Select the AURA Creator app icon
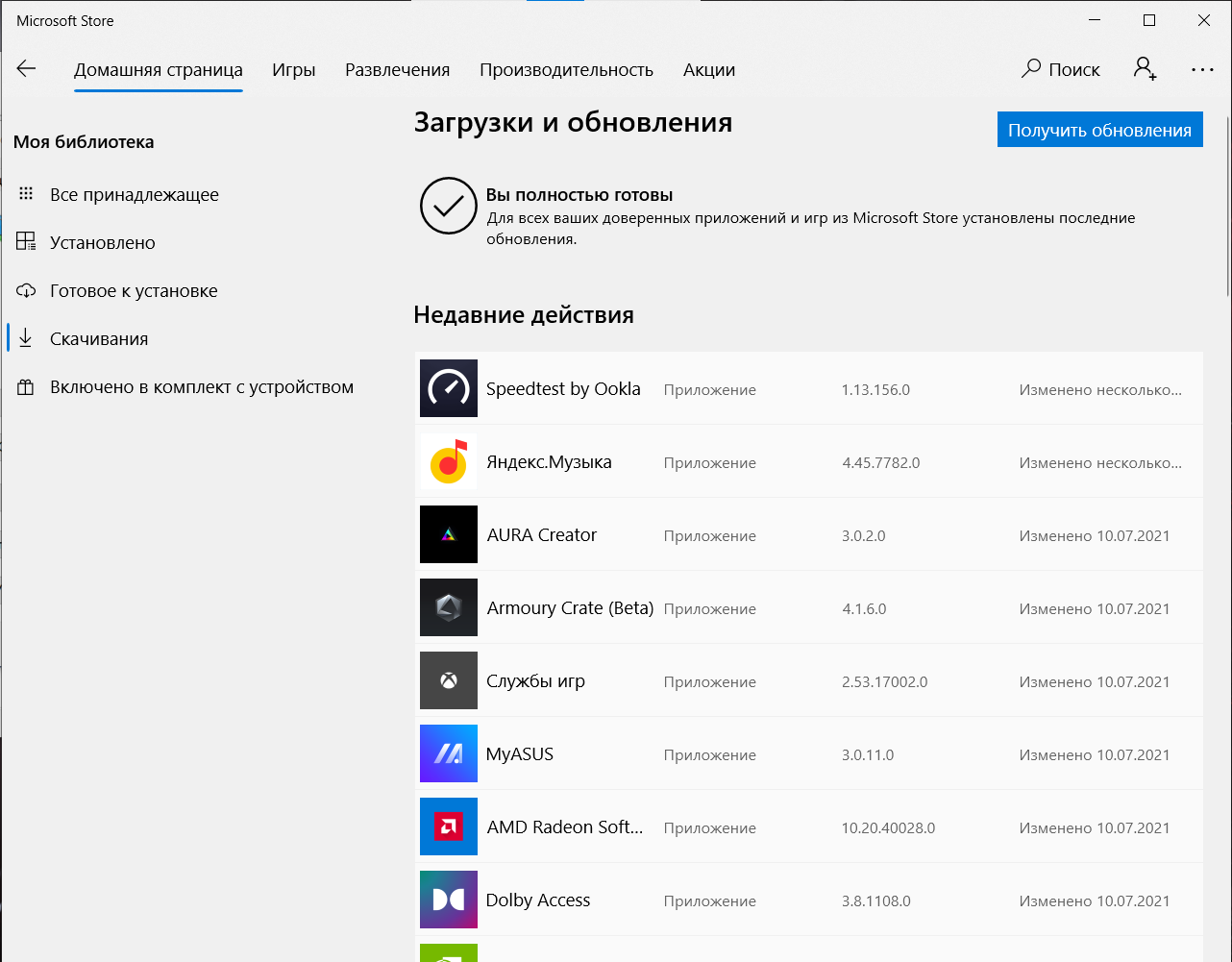1232x962 pixels. click(x=449, y=534)
